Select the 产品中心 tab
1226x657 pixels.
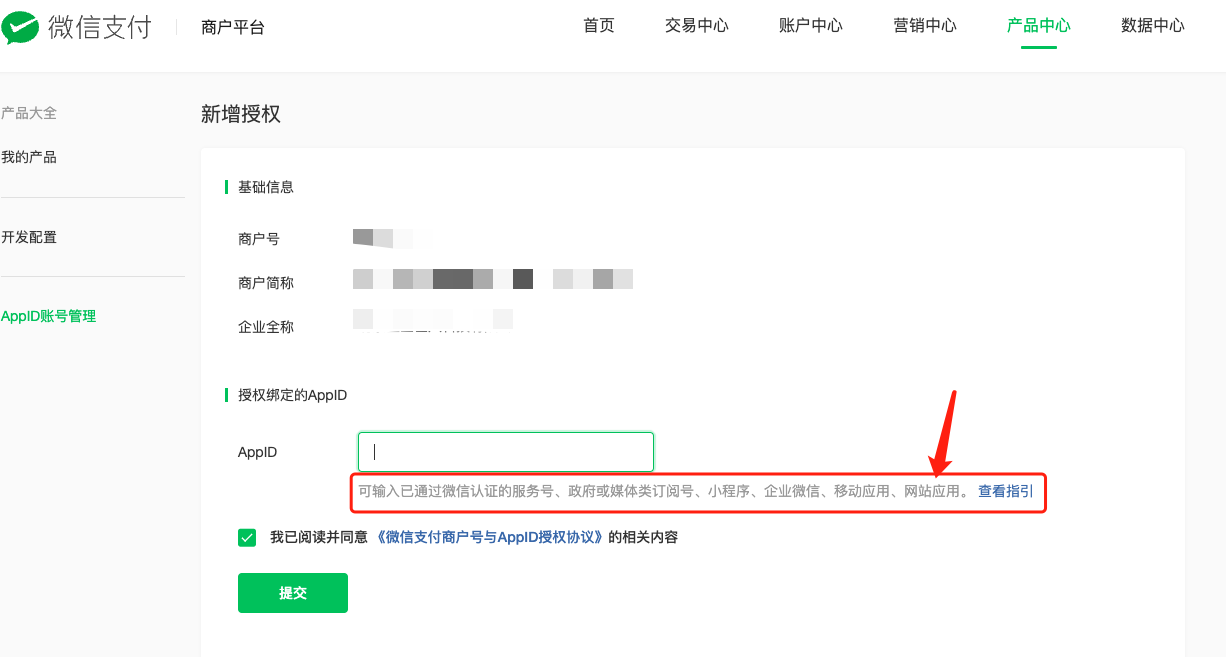point(1039,26)
